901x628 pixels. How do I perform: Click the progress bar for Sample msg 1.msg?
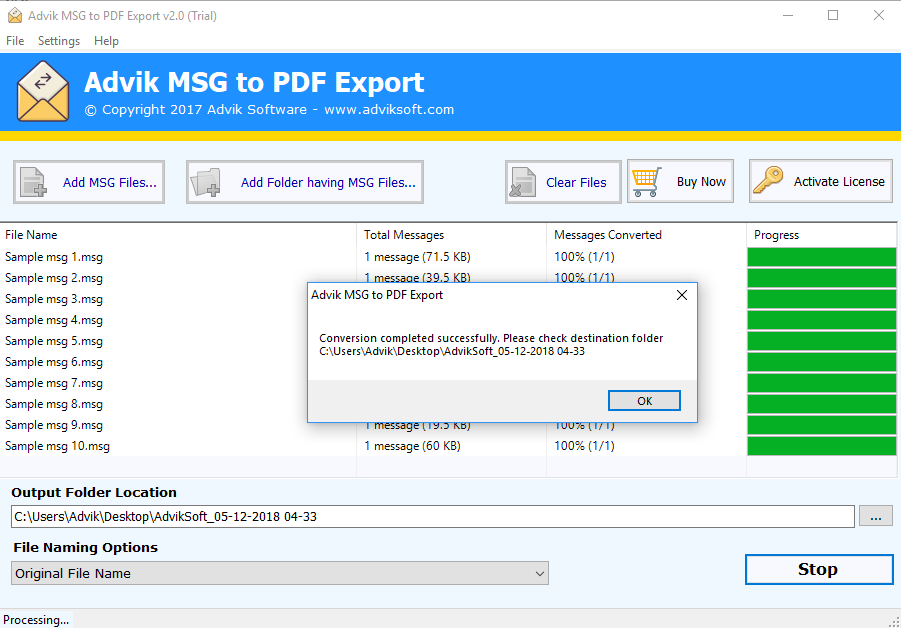pos(822,257)
